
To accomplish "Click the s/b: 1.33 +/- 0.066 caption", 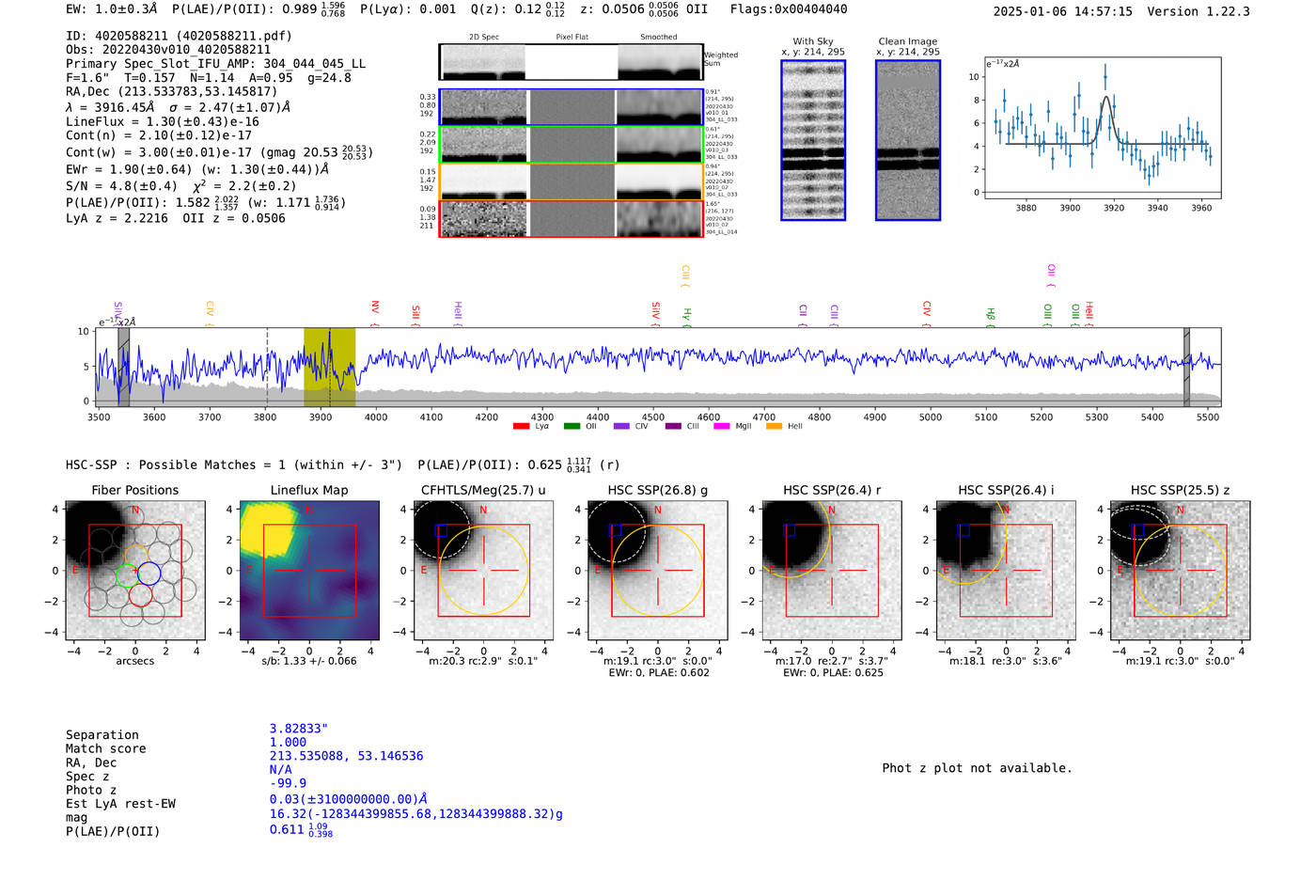I will pyautogui.click(x=309, y=661).
